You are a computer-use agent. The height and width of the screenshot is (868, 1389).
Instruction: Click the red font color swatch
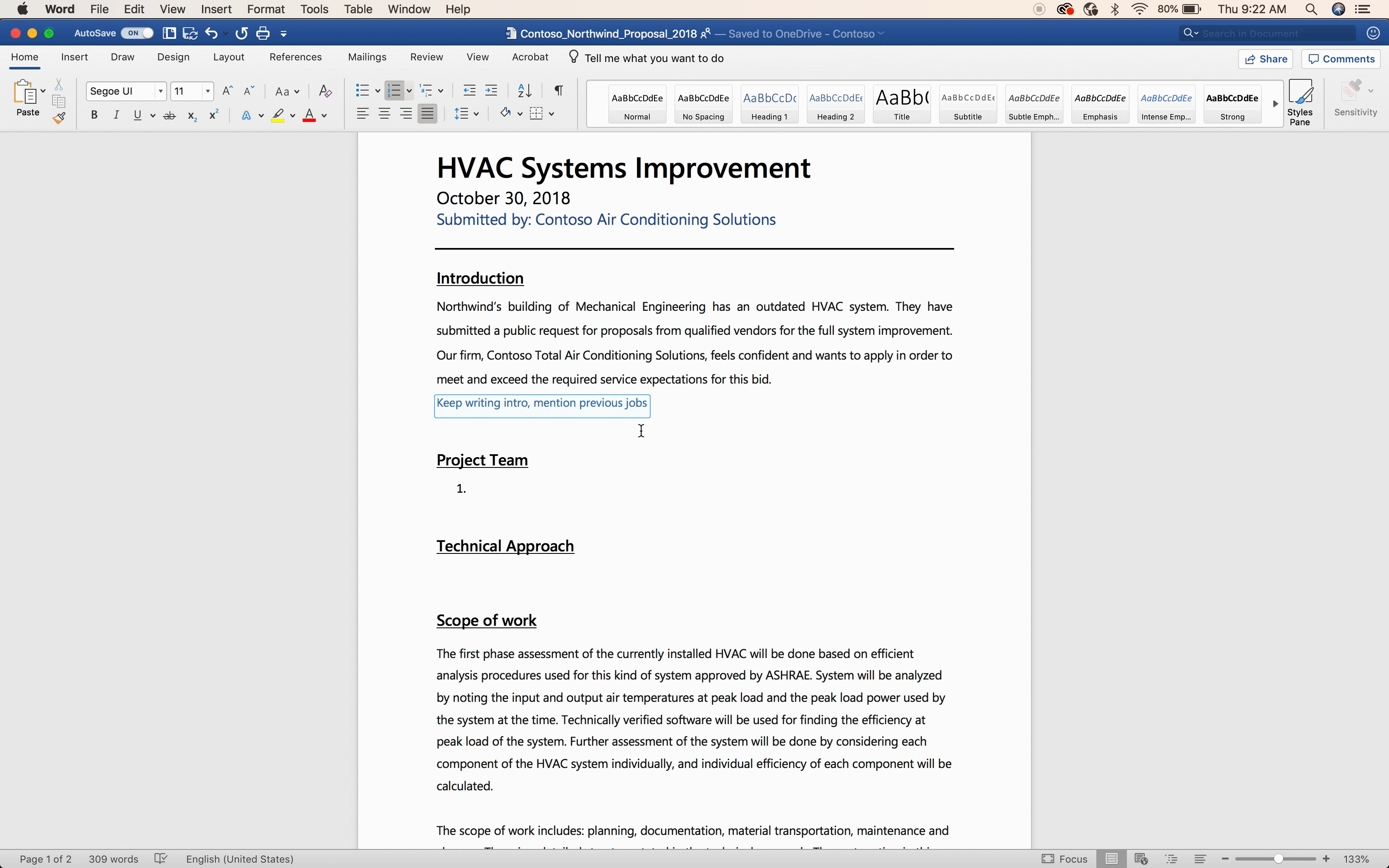309,115
